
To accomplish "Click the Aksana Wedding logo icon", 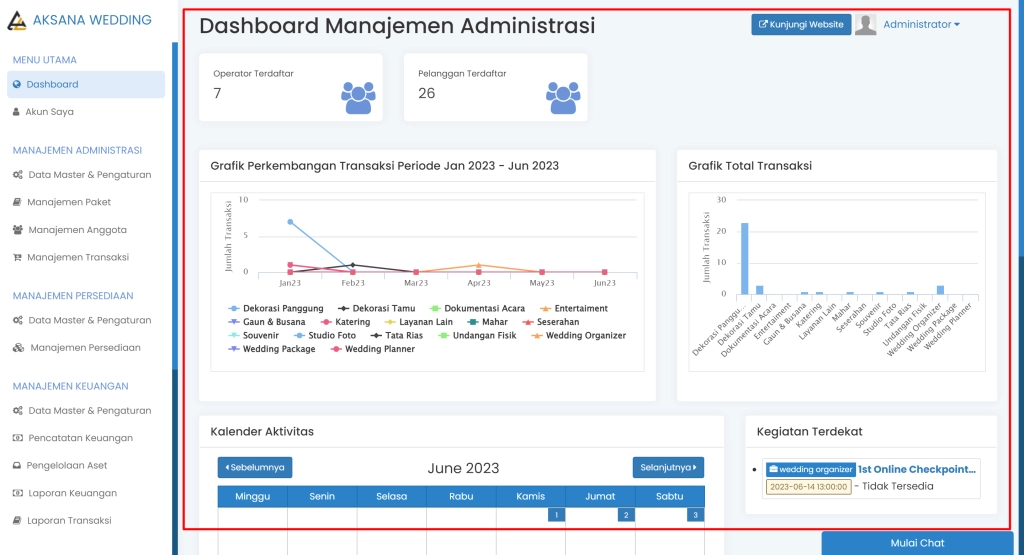I will (18, 21).
